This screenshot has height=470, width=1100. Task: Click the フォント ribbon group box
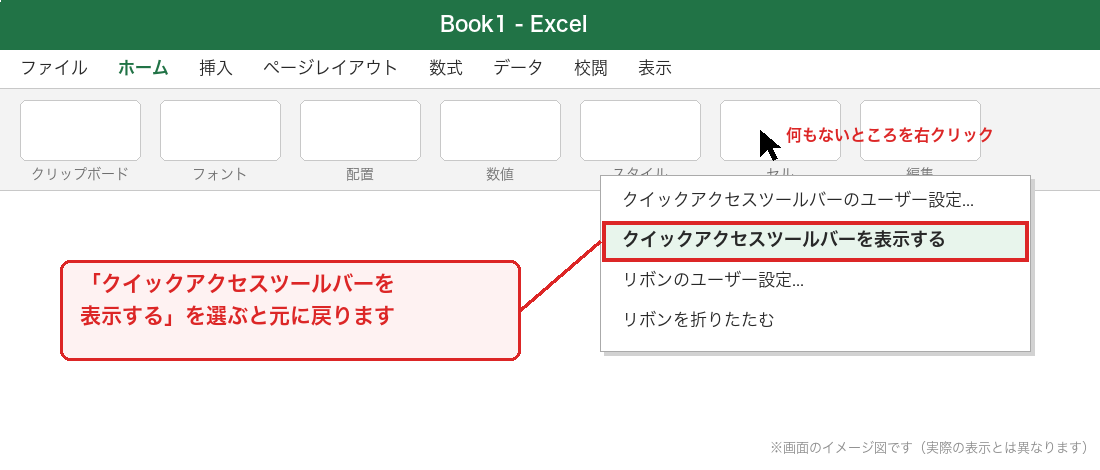(220, 130)
